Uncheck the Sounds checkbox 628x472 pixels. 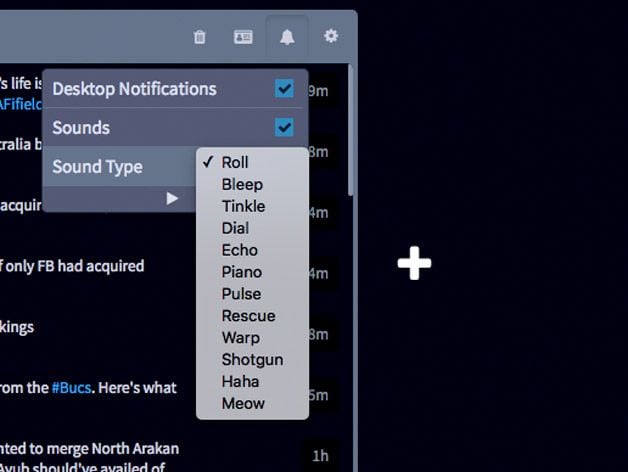coord(284,127)
